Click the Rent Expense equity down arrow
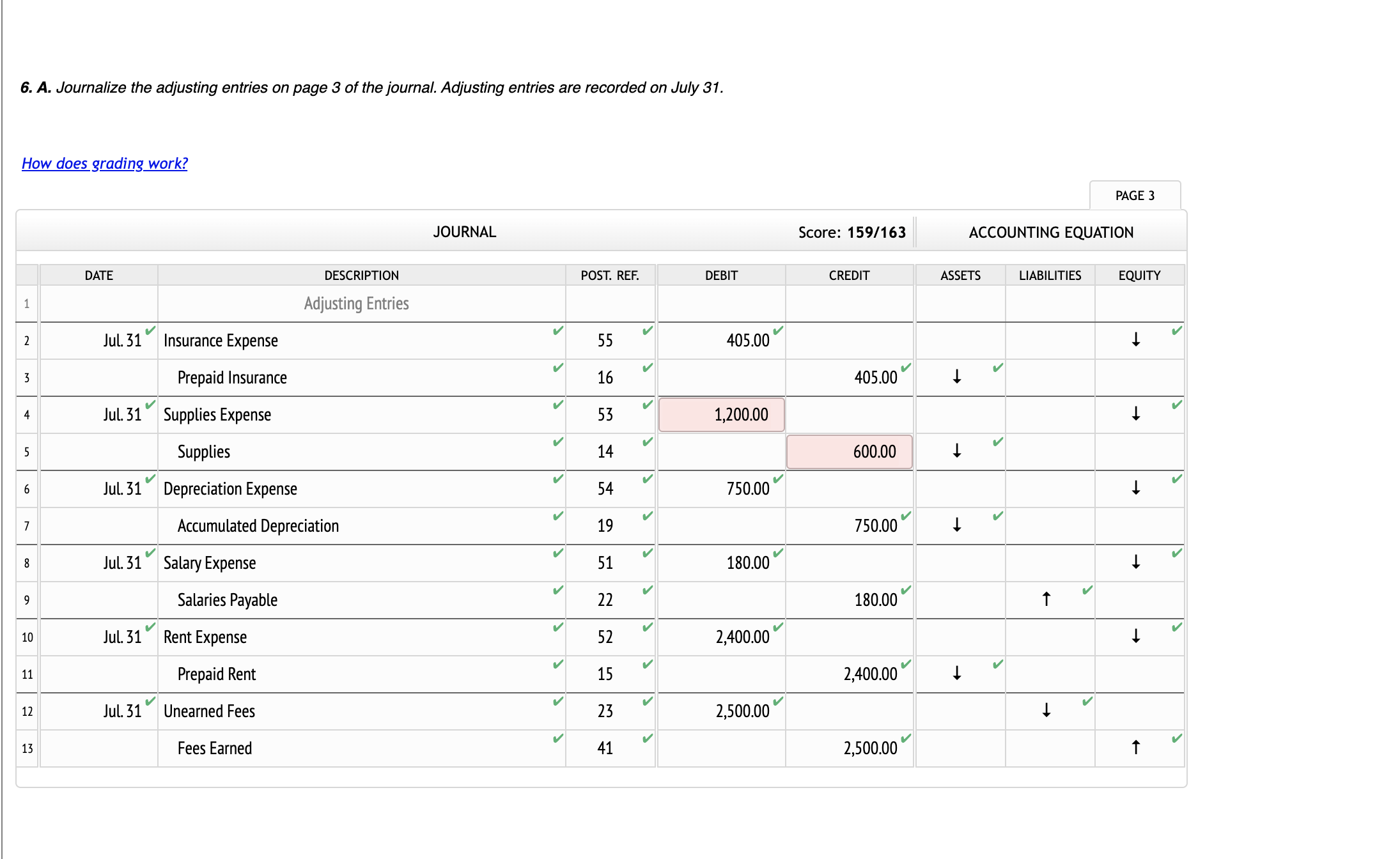Viewport: 1400px width, 859px height. click(x=1135, y=636)
